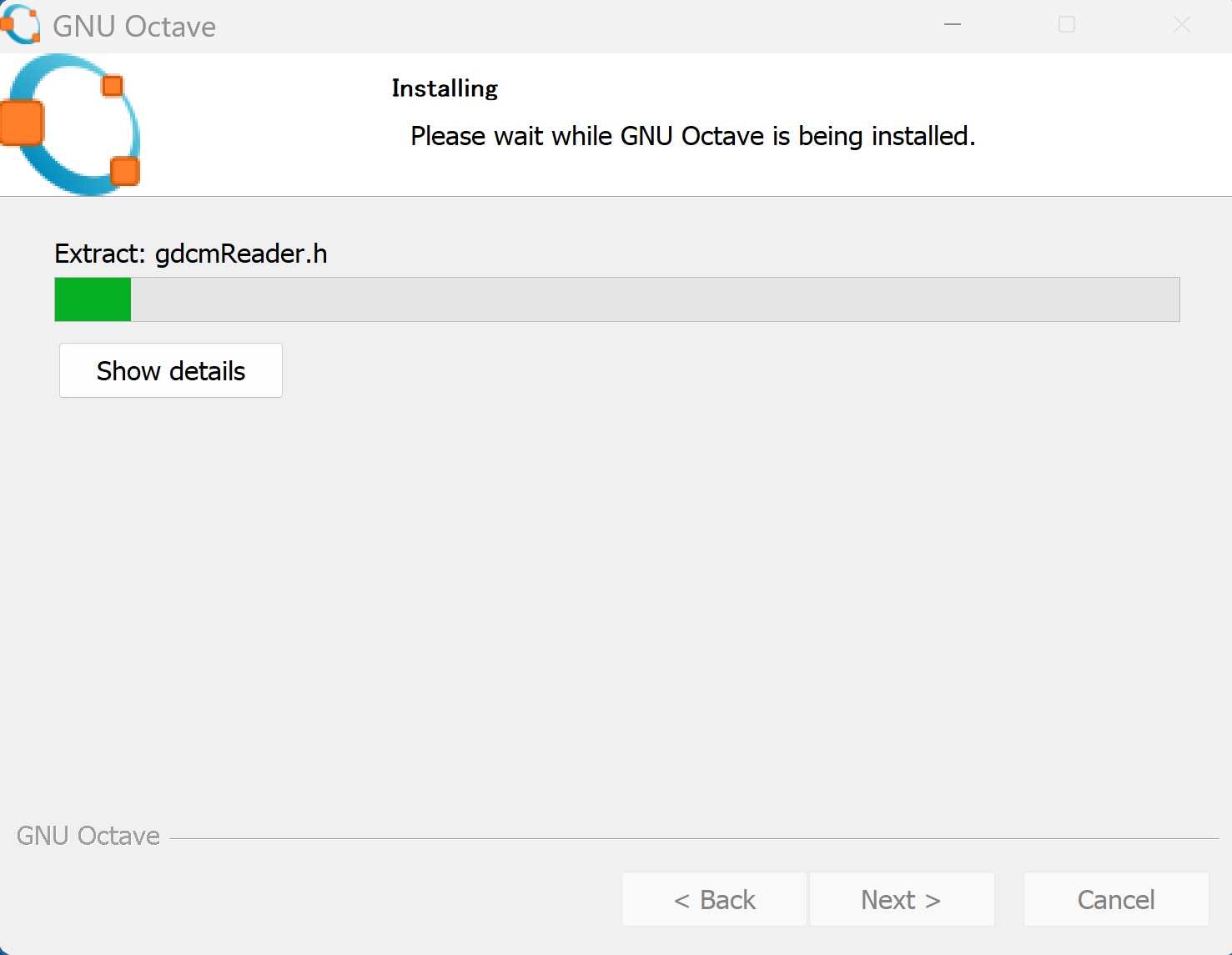Click the disabled maximize button in the title bar
This screenshot has height=955, width=1232.
pyautogui.click(x=1067, y=25)
